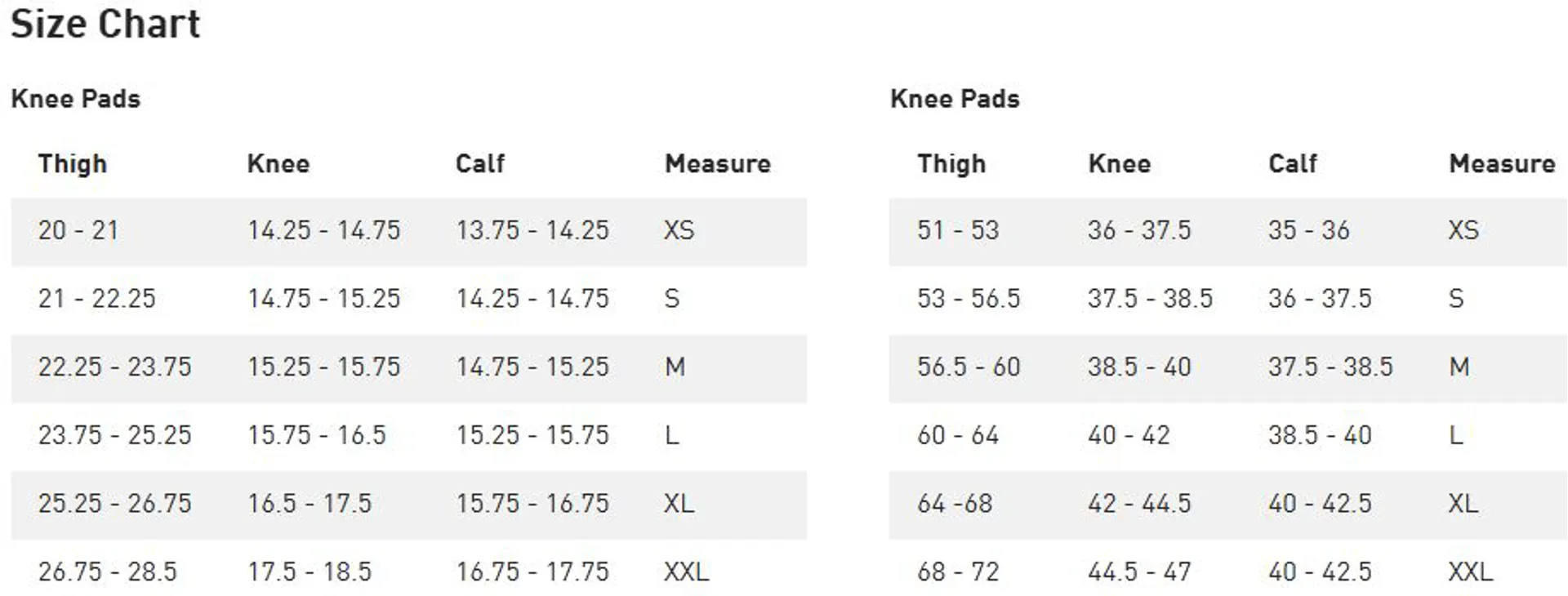The image size is (1568, 596).
Task: Click thigh range 53 - 56.5
Action: point(969,299)
